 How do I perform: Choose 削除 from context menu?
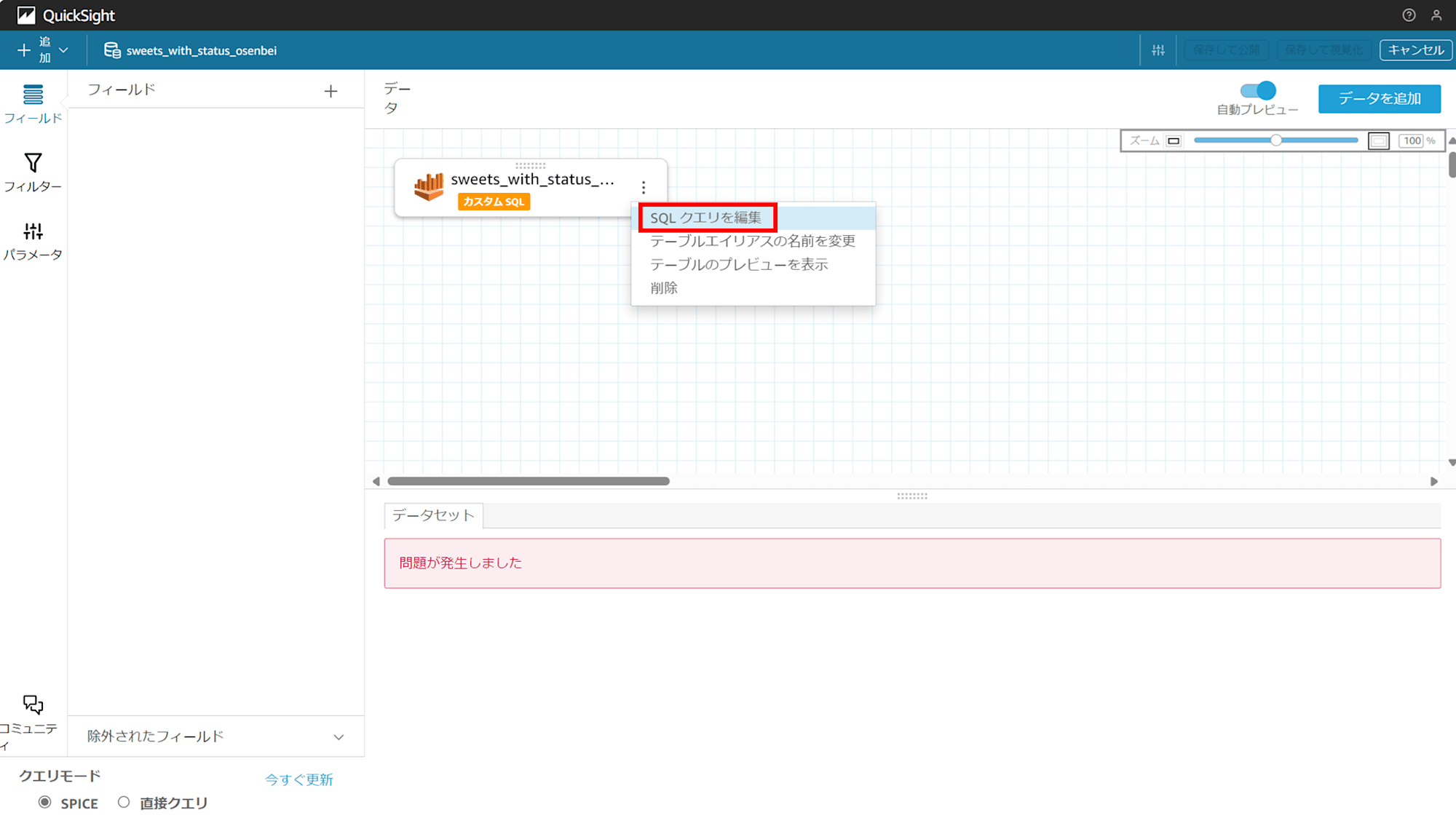[753, 287]
